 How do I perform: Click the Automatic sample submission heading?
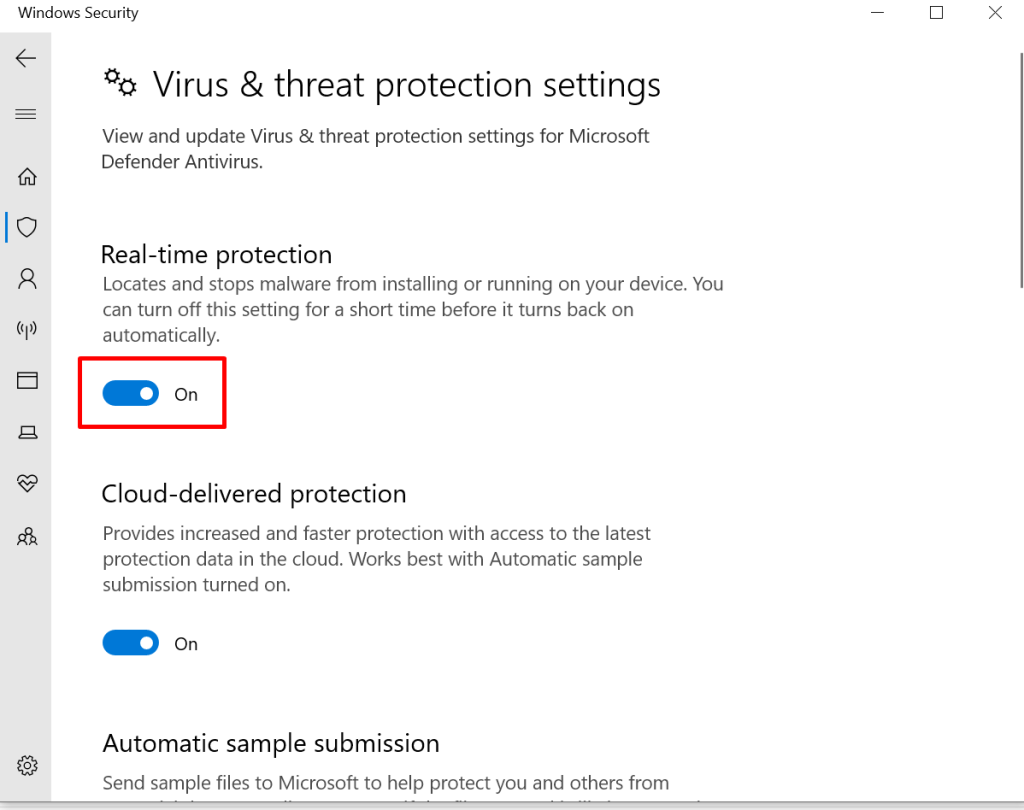click(270, 744)
